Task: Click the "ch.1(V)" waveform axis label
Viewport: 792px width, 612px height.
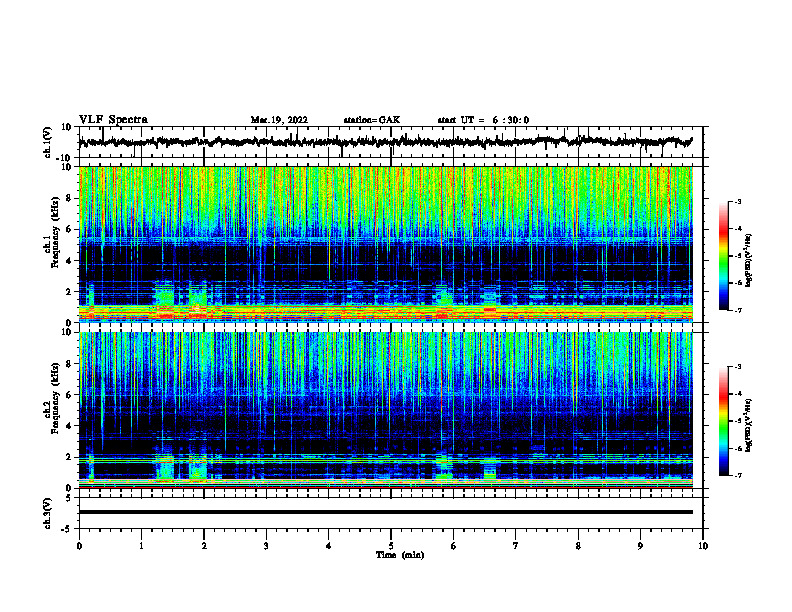Action: 48,142
